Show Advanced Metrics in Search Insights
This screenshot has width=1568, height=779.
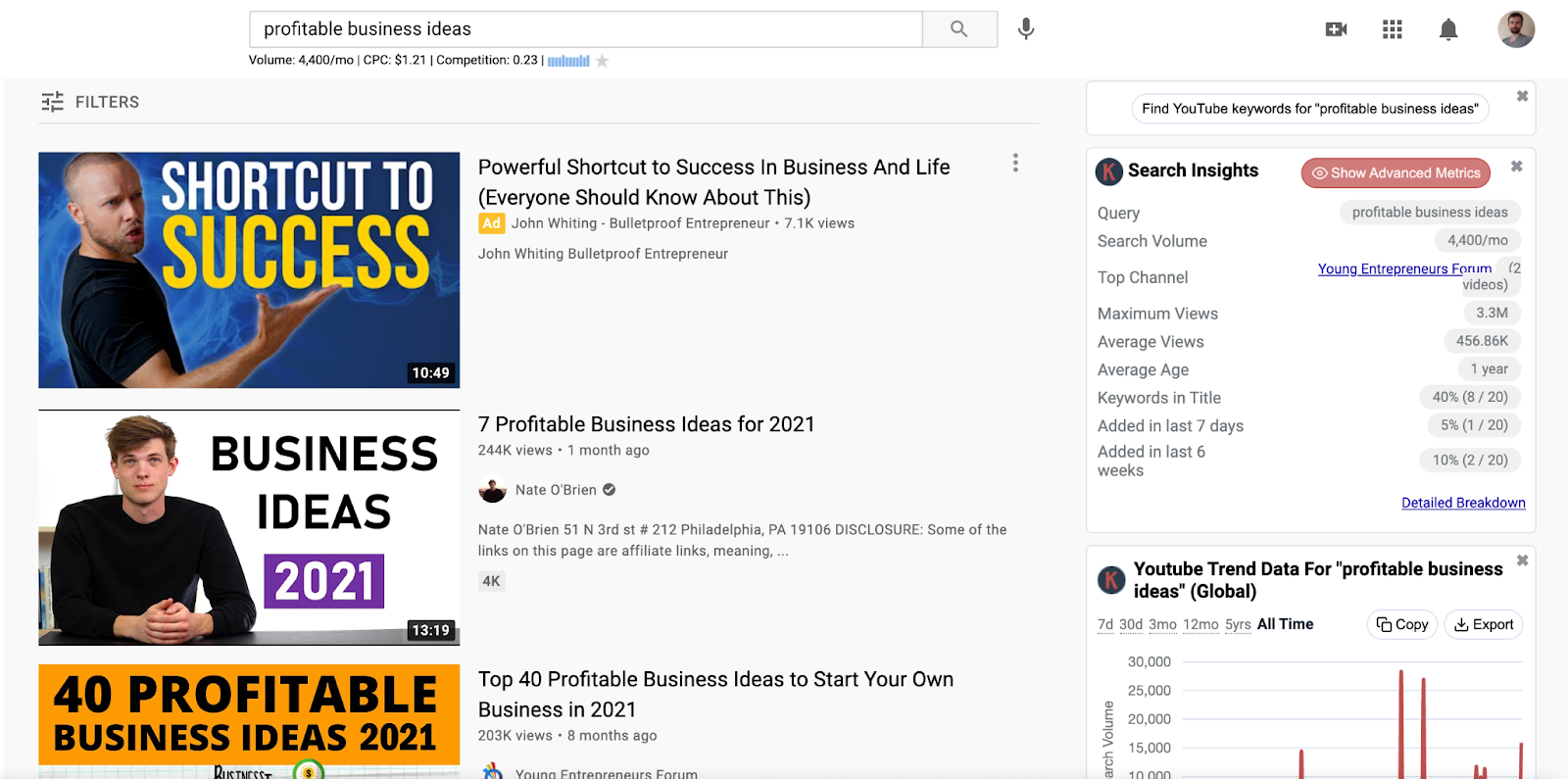click(x=1396, y=173)
